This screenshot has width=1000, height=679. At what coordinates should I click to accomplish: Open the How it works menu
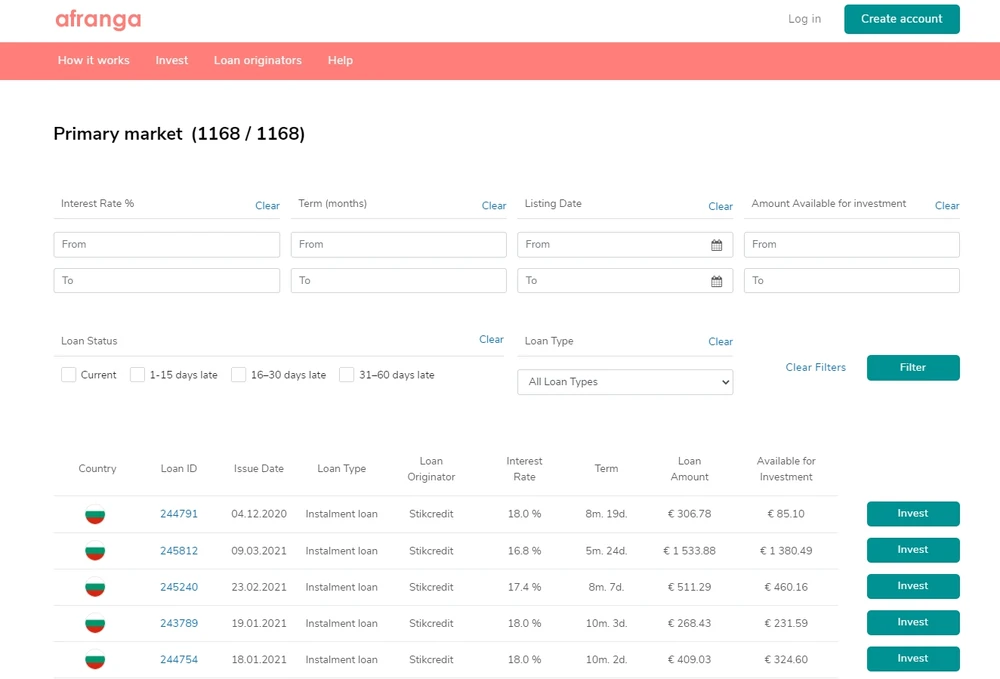[x=94, y=61]
